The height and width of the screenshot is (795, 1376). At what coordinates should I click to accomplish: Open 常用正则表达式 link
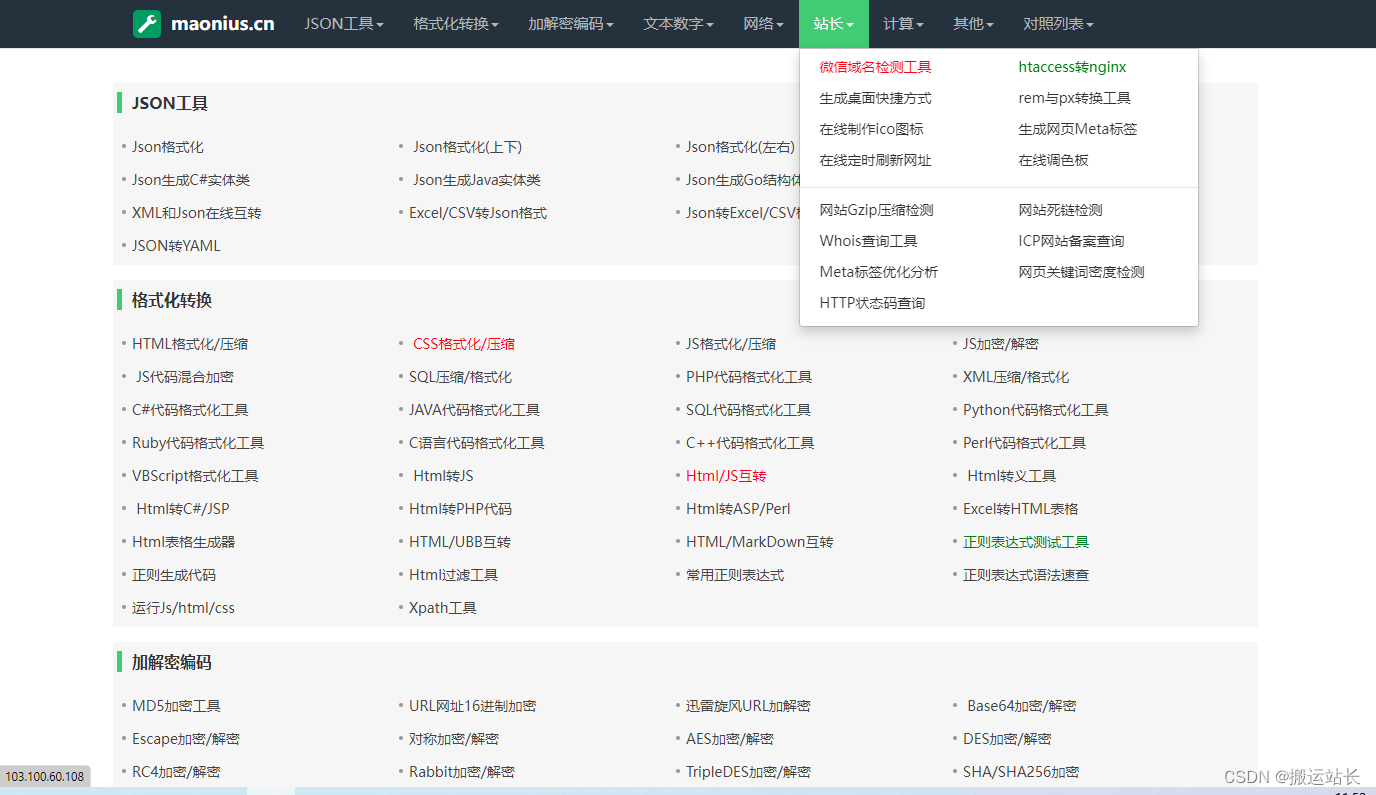(735, 575)
